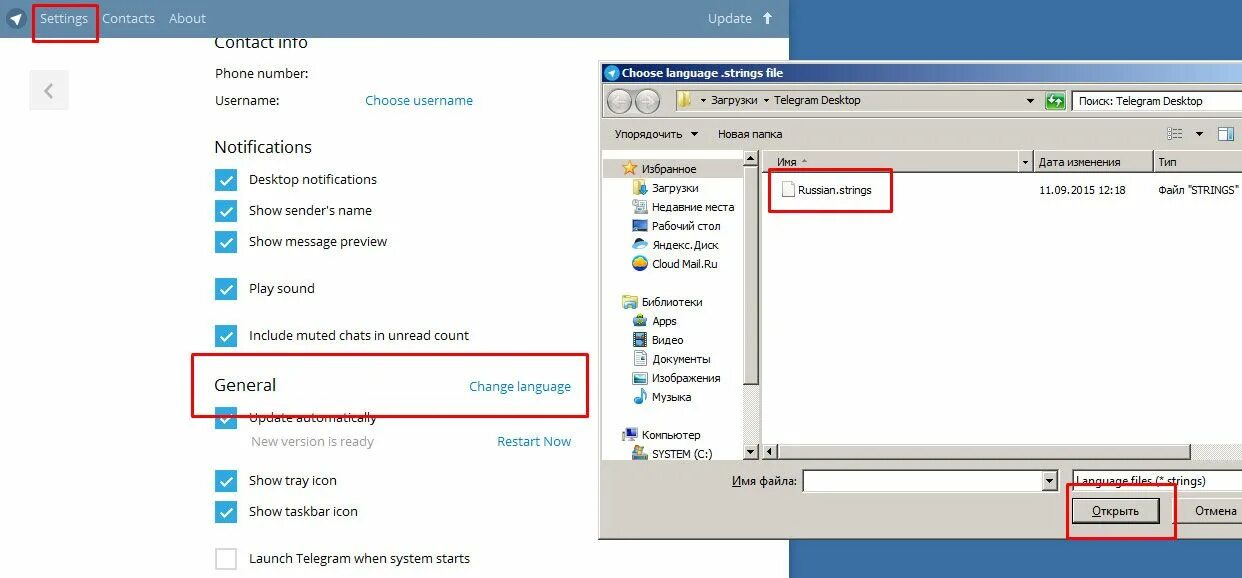Viewport: 1242px width, 578px height.
Task: Expand the Имя файла dropdown arrow
Action: (x=1049, y=481)
